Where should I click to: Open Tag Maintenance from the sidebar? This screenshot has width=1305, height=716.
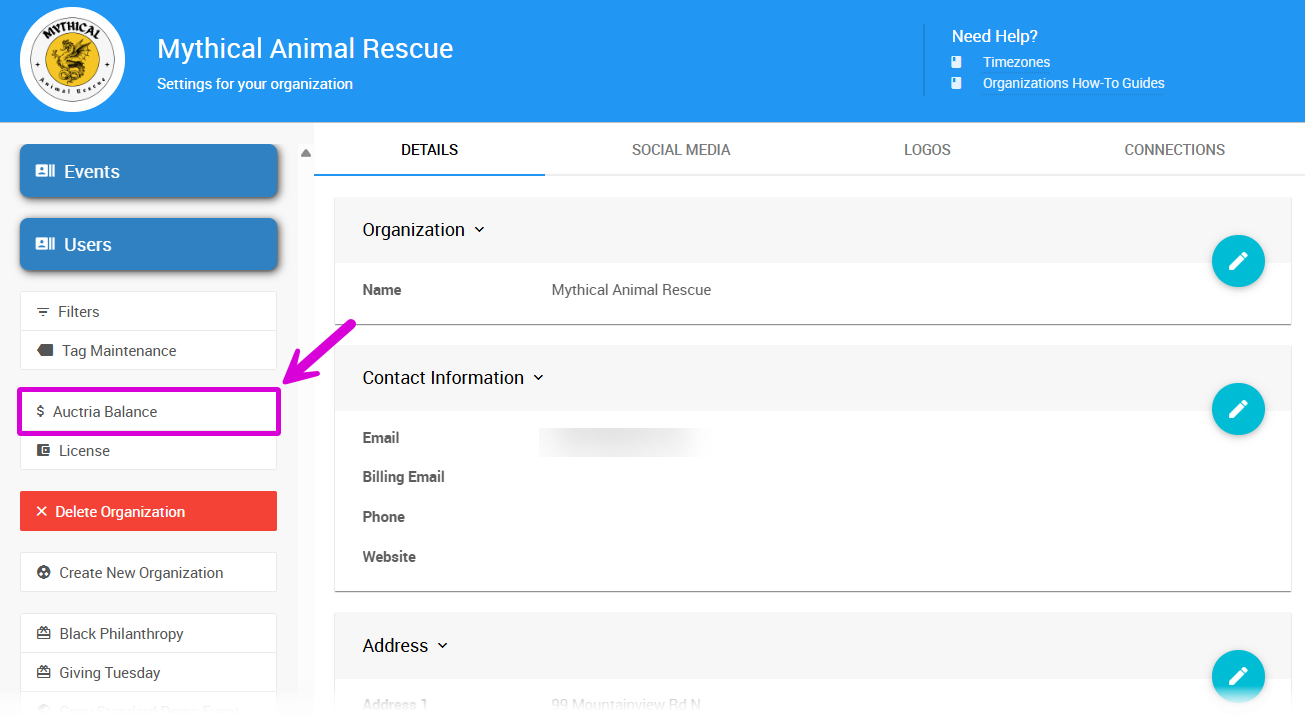pyautogui.click(x=148, y=351)
